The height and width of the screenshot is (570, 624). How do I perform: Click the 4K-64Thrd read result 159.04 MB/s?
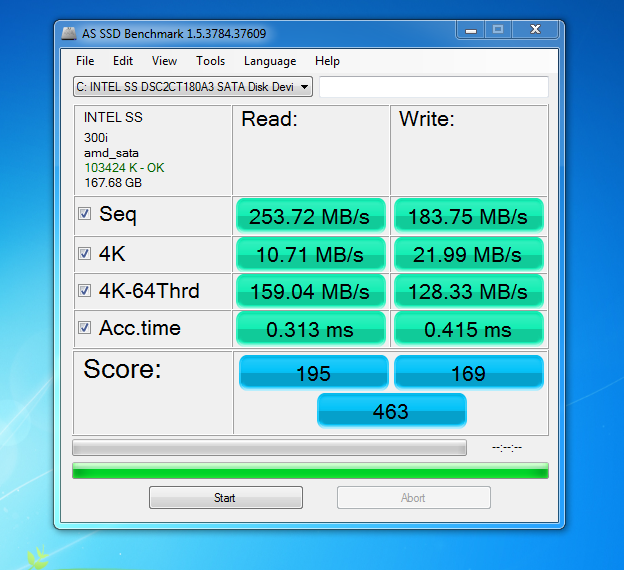coord(310,291)
